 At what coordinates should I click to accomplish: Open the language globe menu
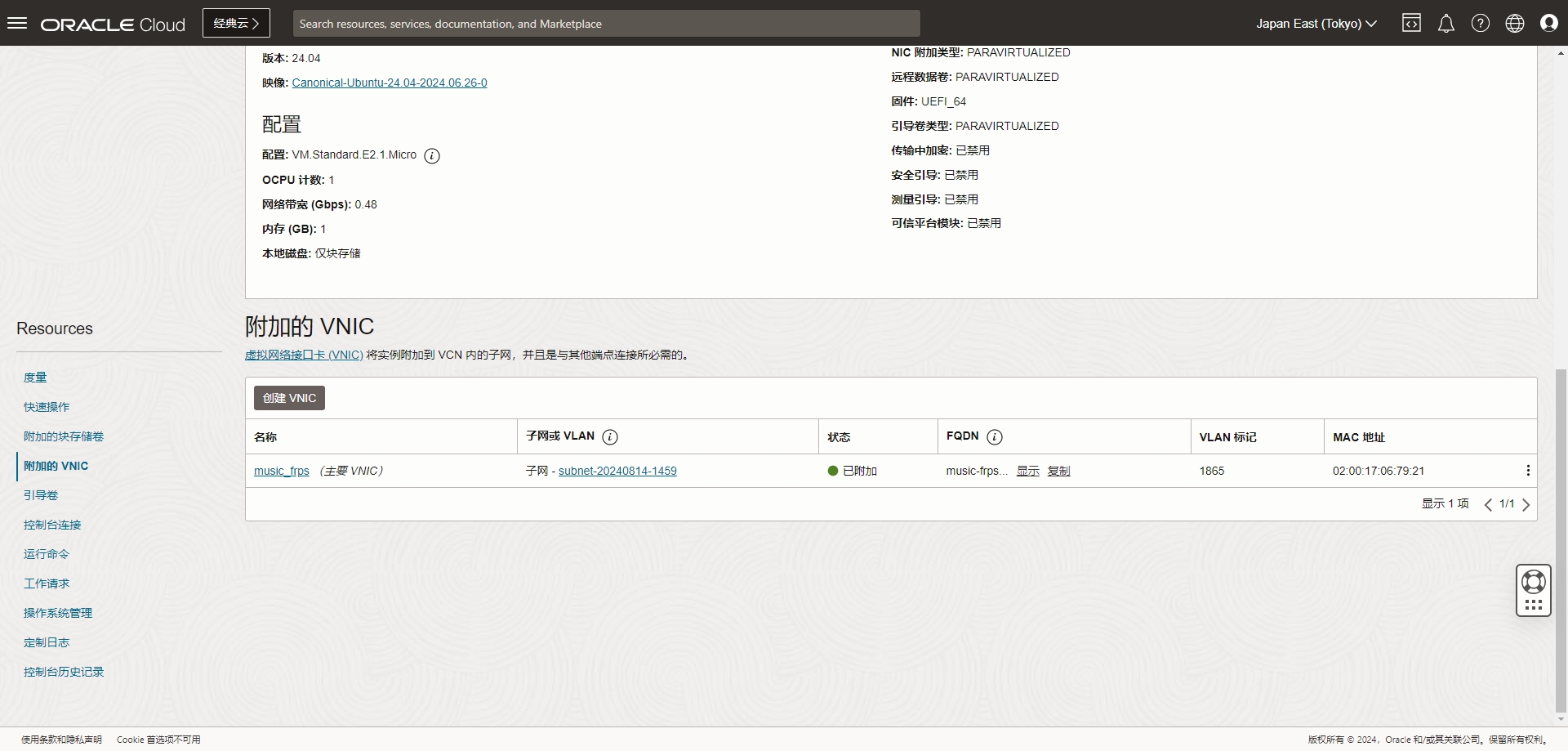tap(1514, 23)
